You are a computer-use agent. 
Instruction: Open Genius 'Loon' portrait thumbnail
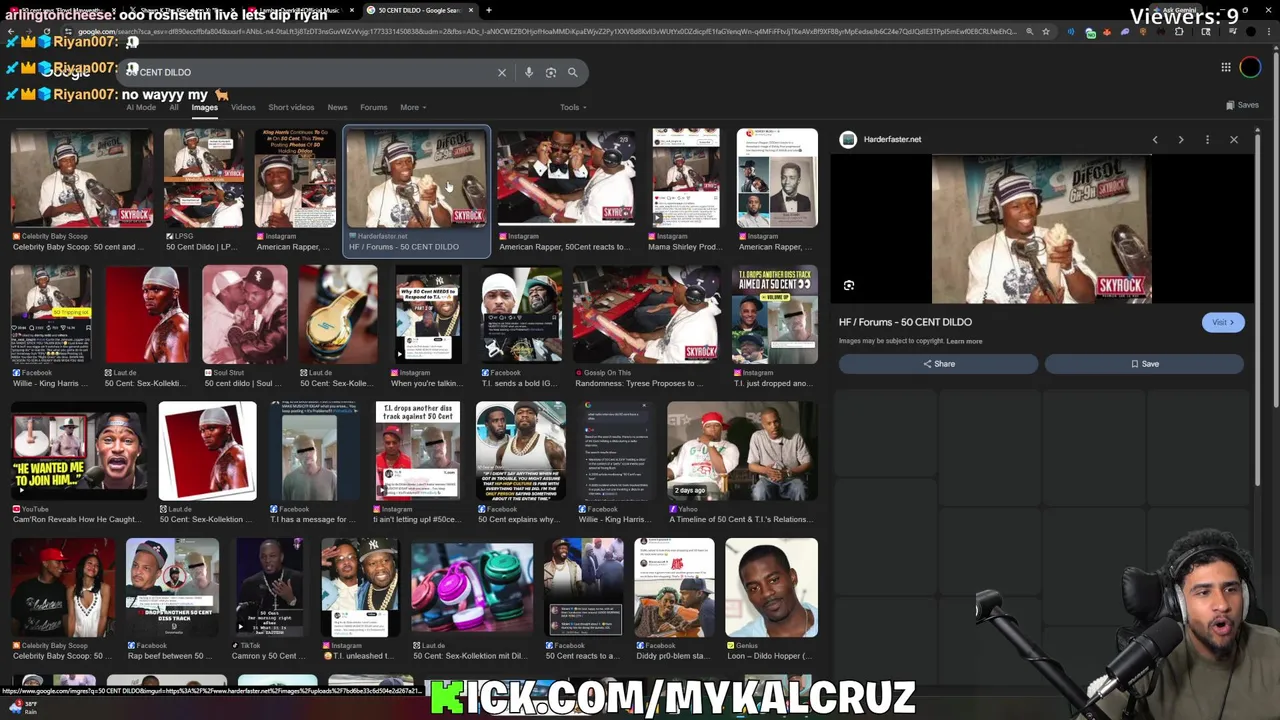pos(771,588)
